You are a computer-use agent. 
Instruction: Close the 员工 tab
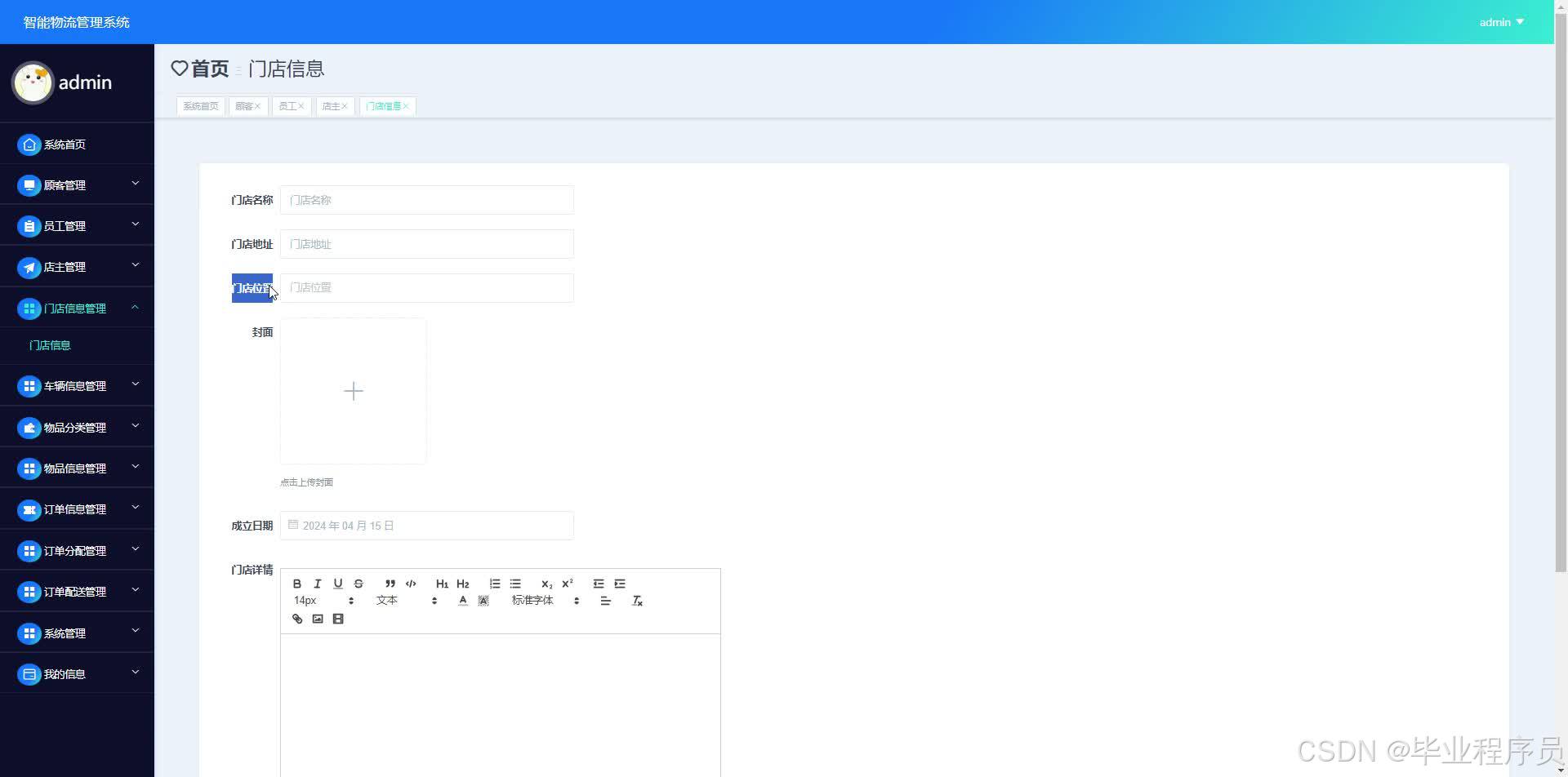pyautogui.click(x=301, y=106)
